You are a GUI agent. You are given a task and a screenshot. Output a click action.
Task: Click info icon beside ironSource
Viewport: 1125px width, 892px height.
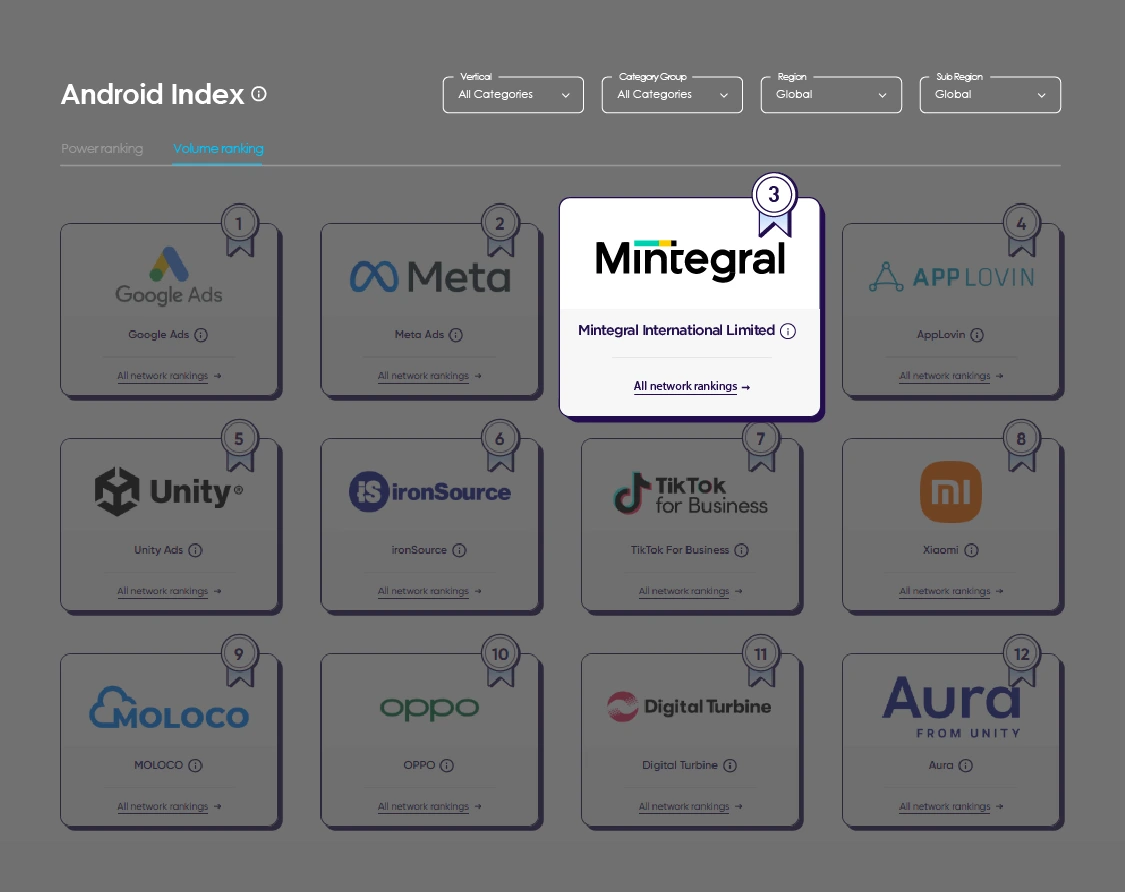point(459,550)
